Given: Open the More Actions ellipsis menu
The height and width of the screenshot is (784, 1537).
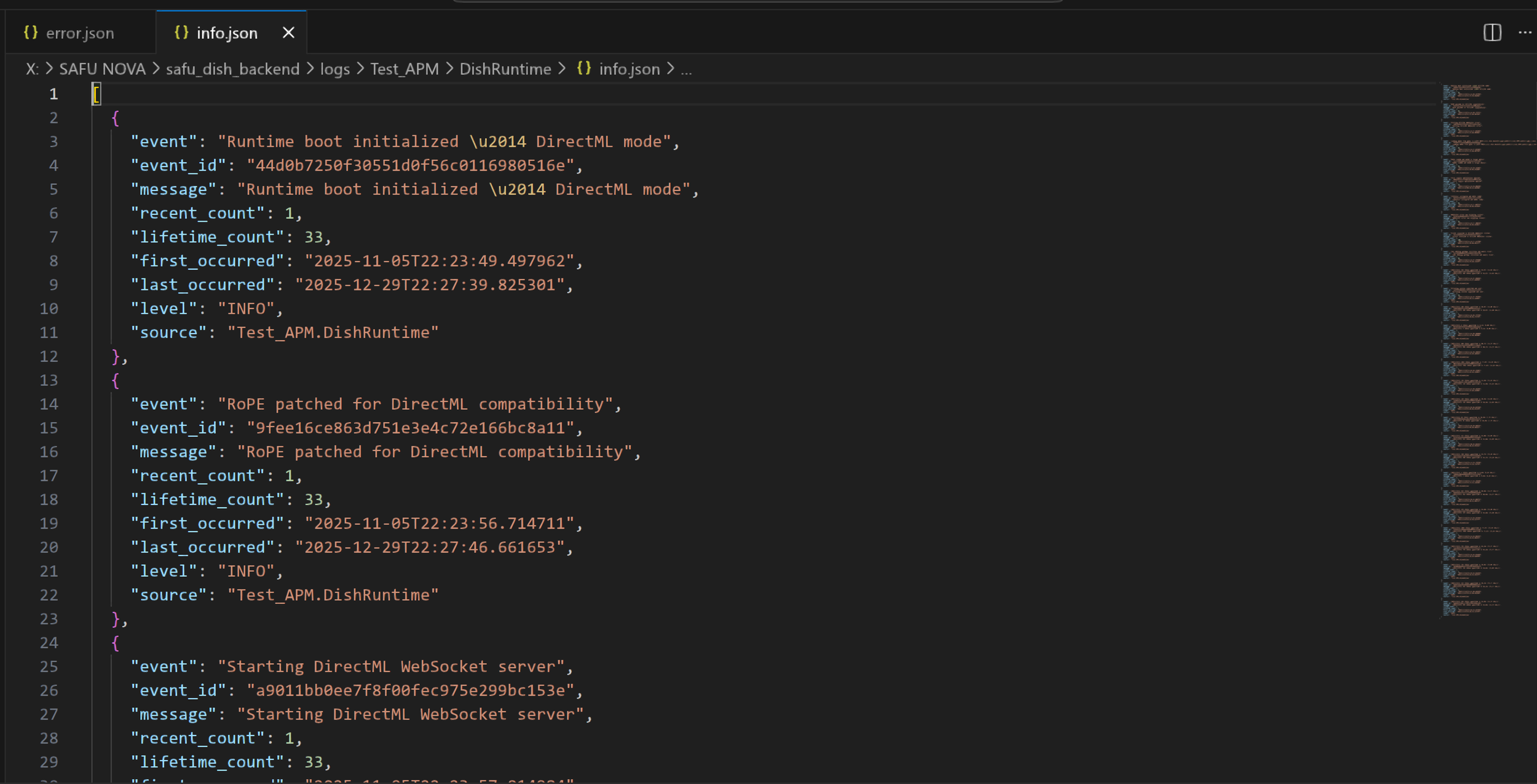Looking at the screenshot, I should 1525,33.
